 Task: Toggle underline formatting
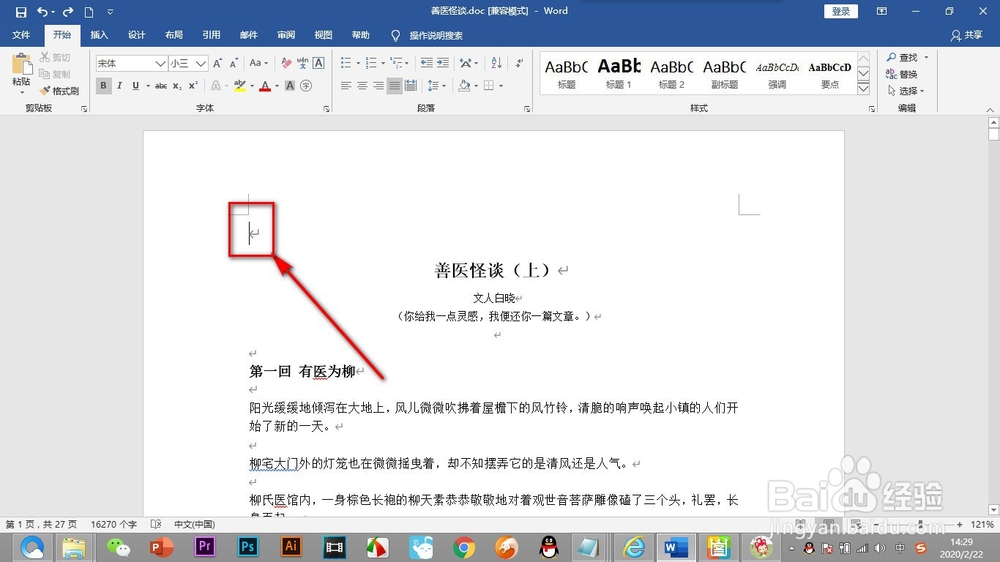pos(135,85)
